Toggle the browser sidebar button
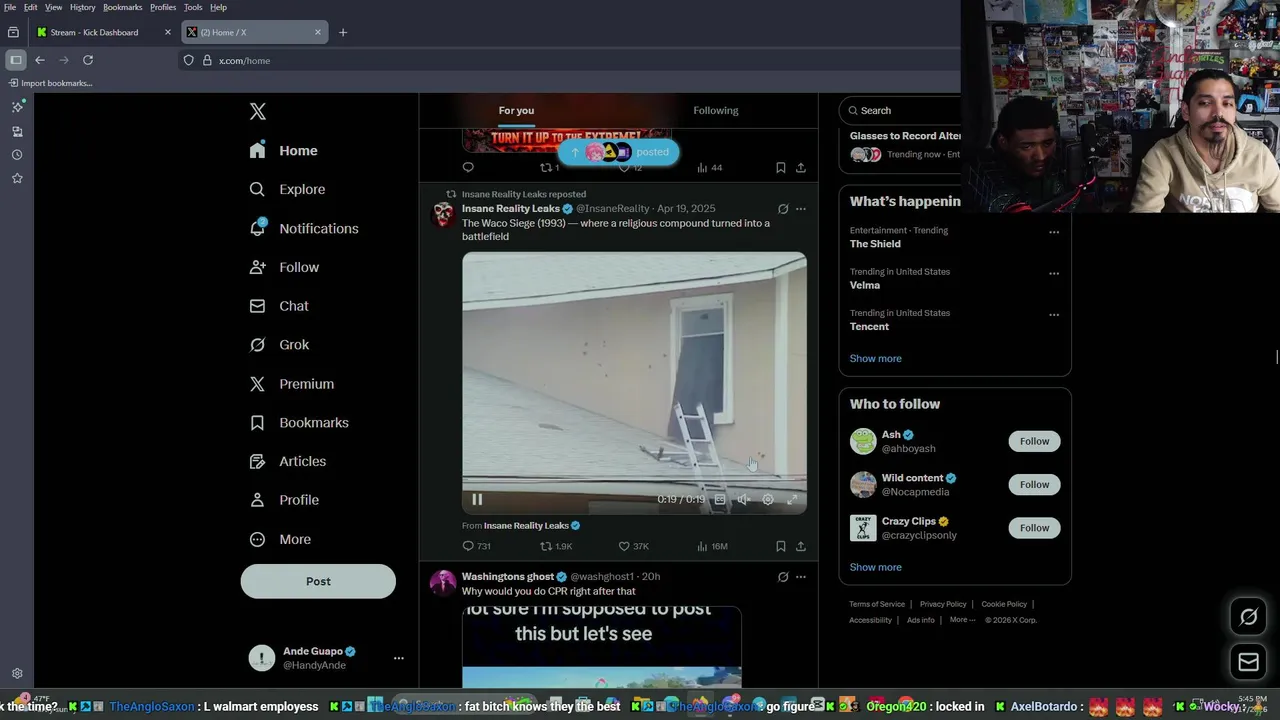This screenshot has width=1280, height=720. [15, 60]
